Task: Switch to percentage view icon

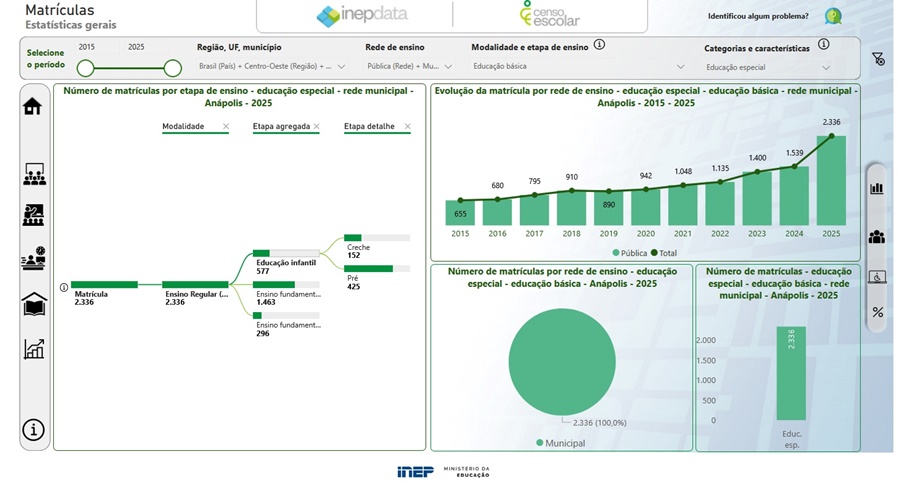Action: (x=877, y=312)
